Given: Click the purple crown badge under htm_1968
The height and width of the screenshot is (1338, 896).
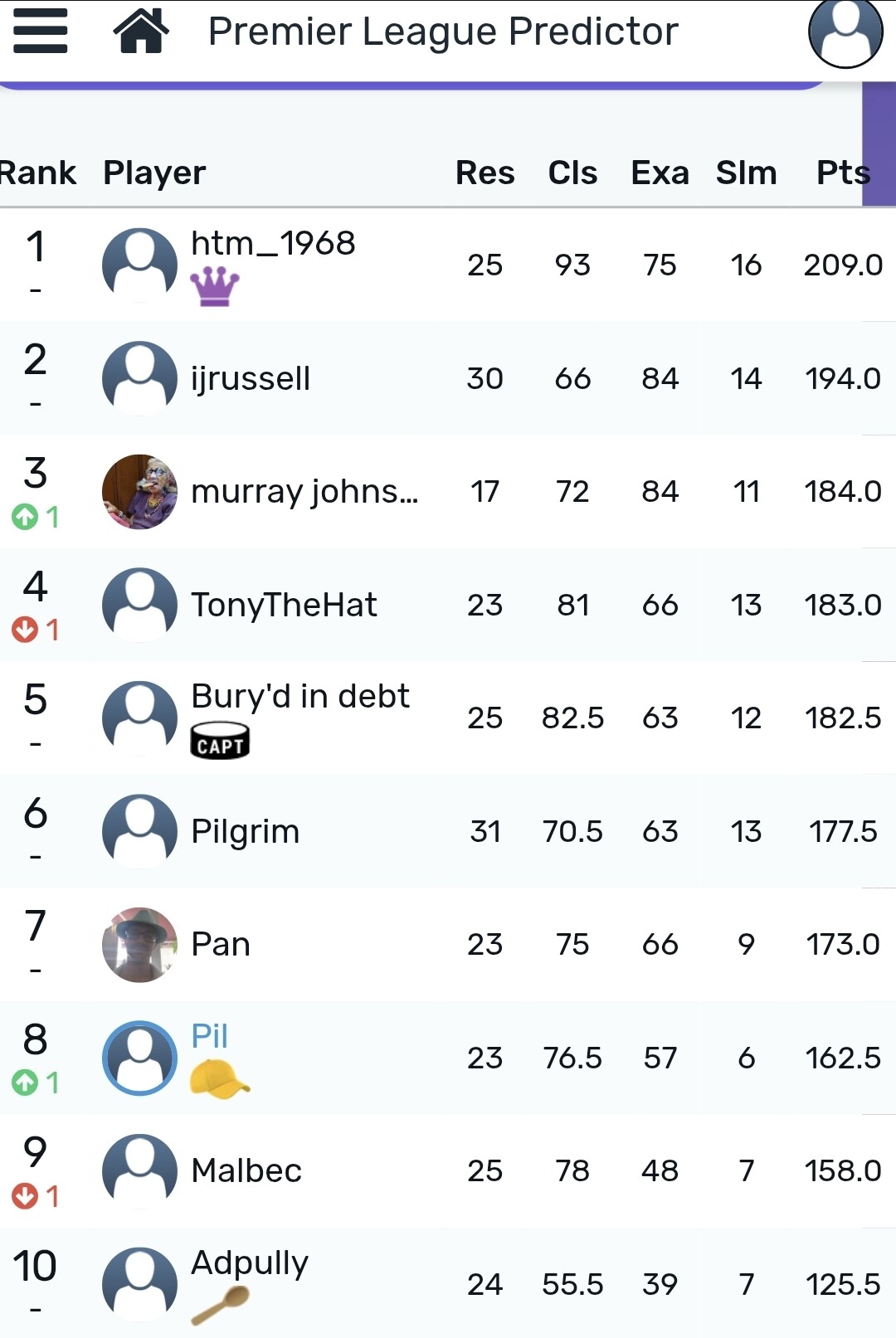Looking at the screenshot, I should pos(214,287).
